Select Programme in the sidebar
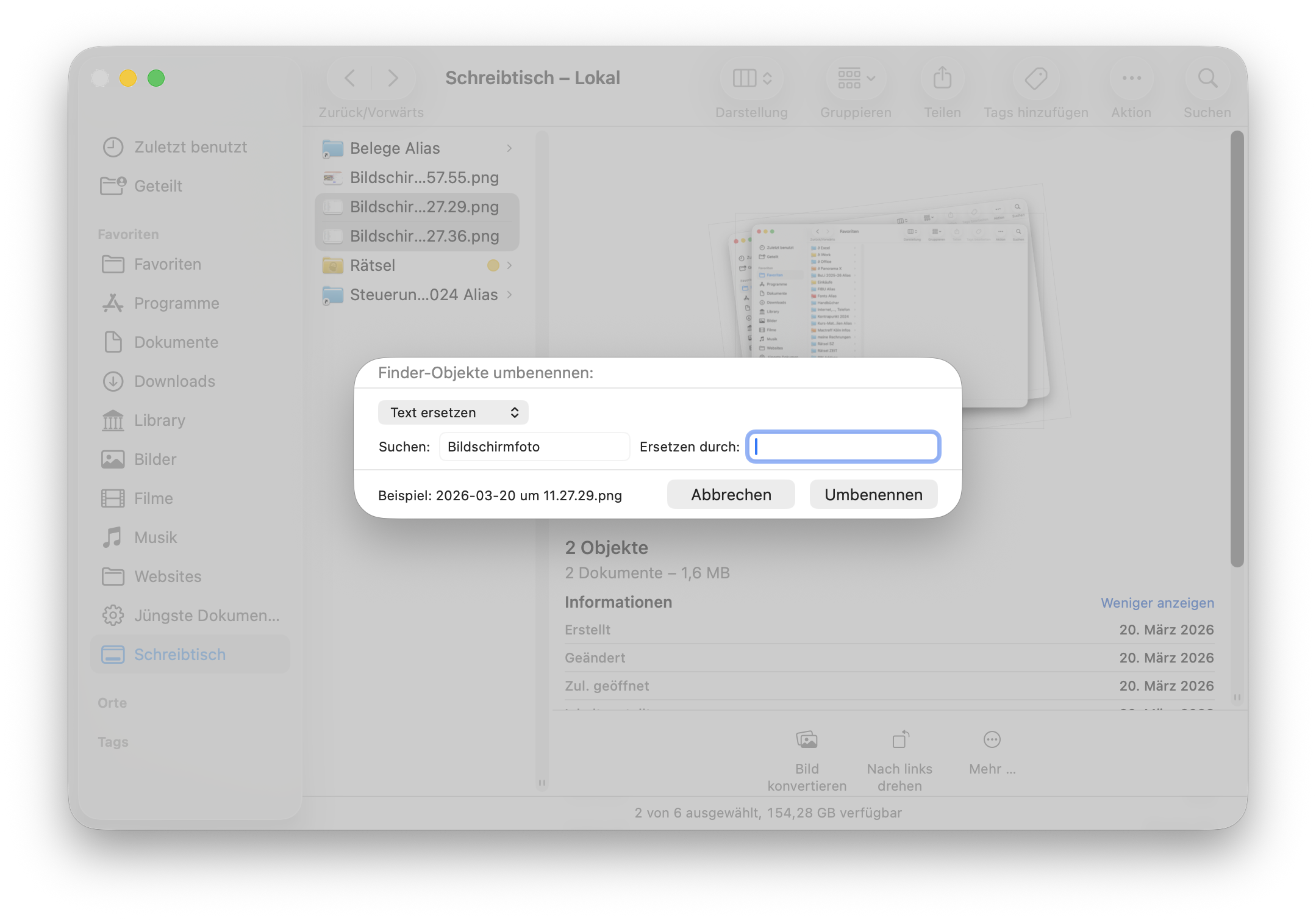 (176, 303)
